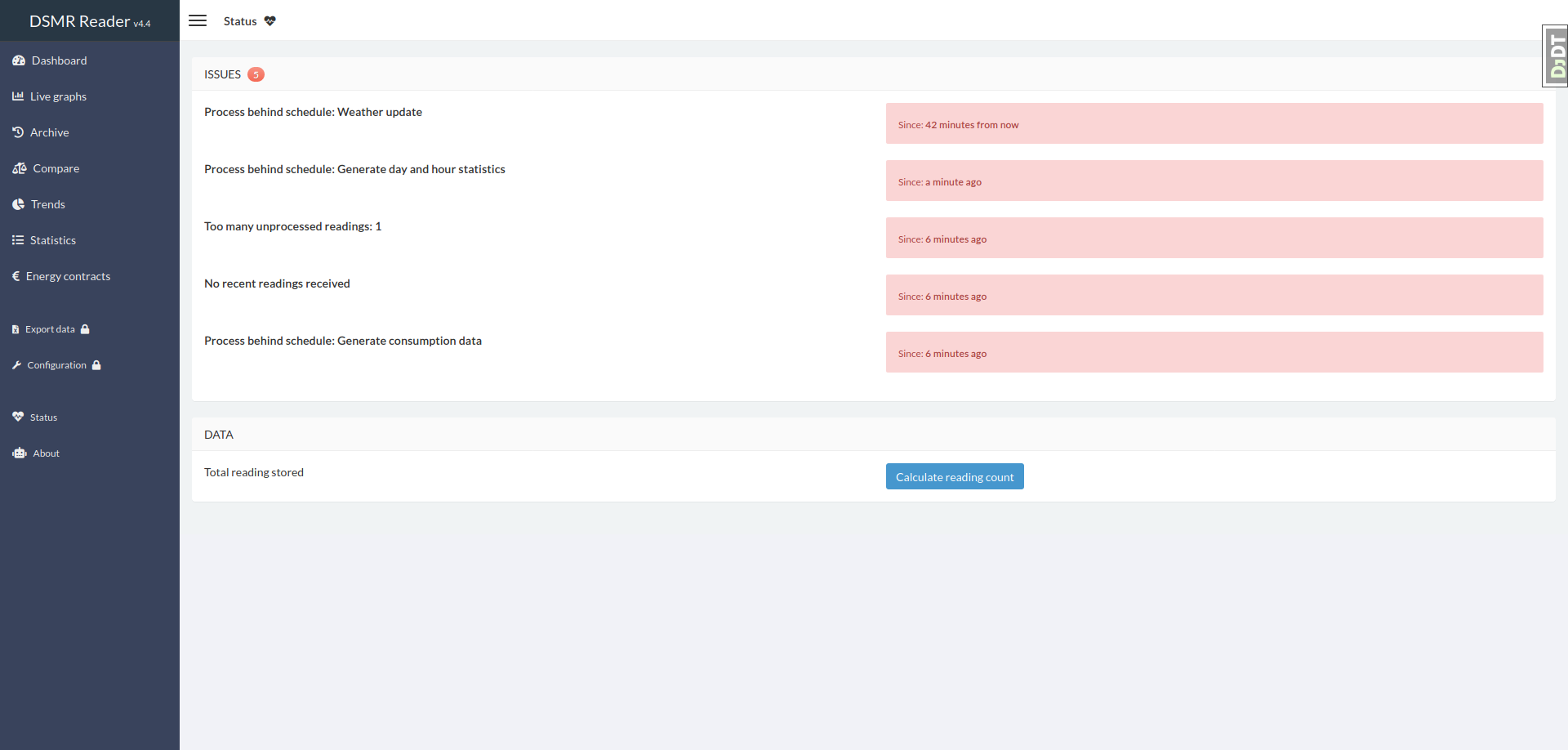This screenshot has height=750, width=1568.
Task: Click the lock icon beside Configuration
Action: tap(96, 365)
